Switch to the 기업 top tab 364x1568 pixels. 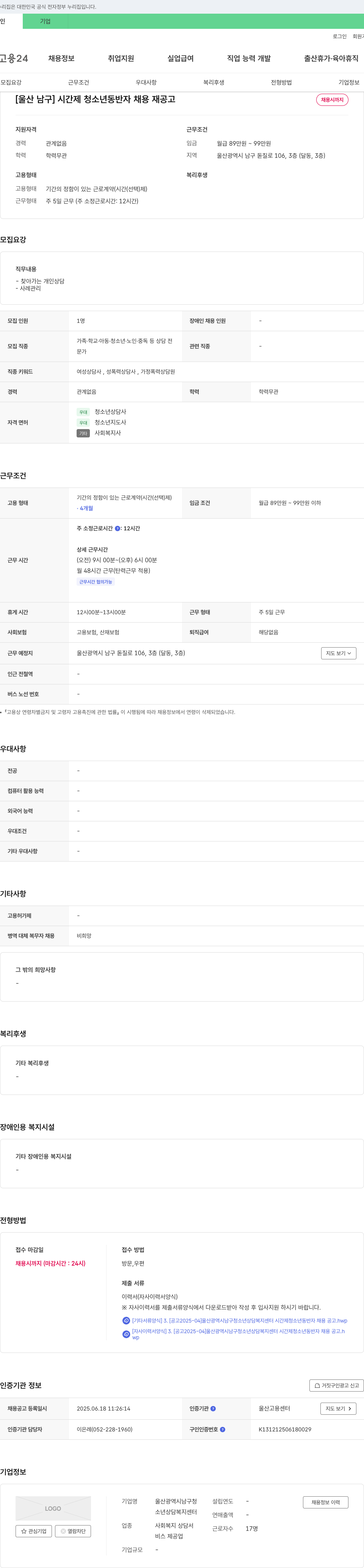tap(45, 21)
